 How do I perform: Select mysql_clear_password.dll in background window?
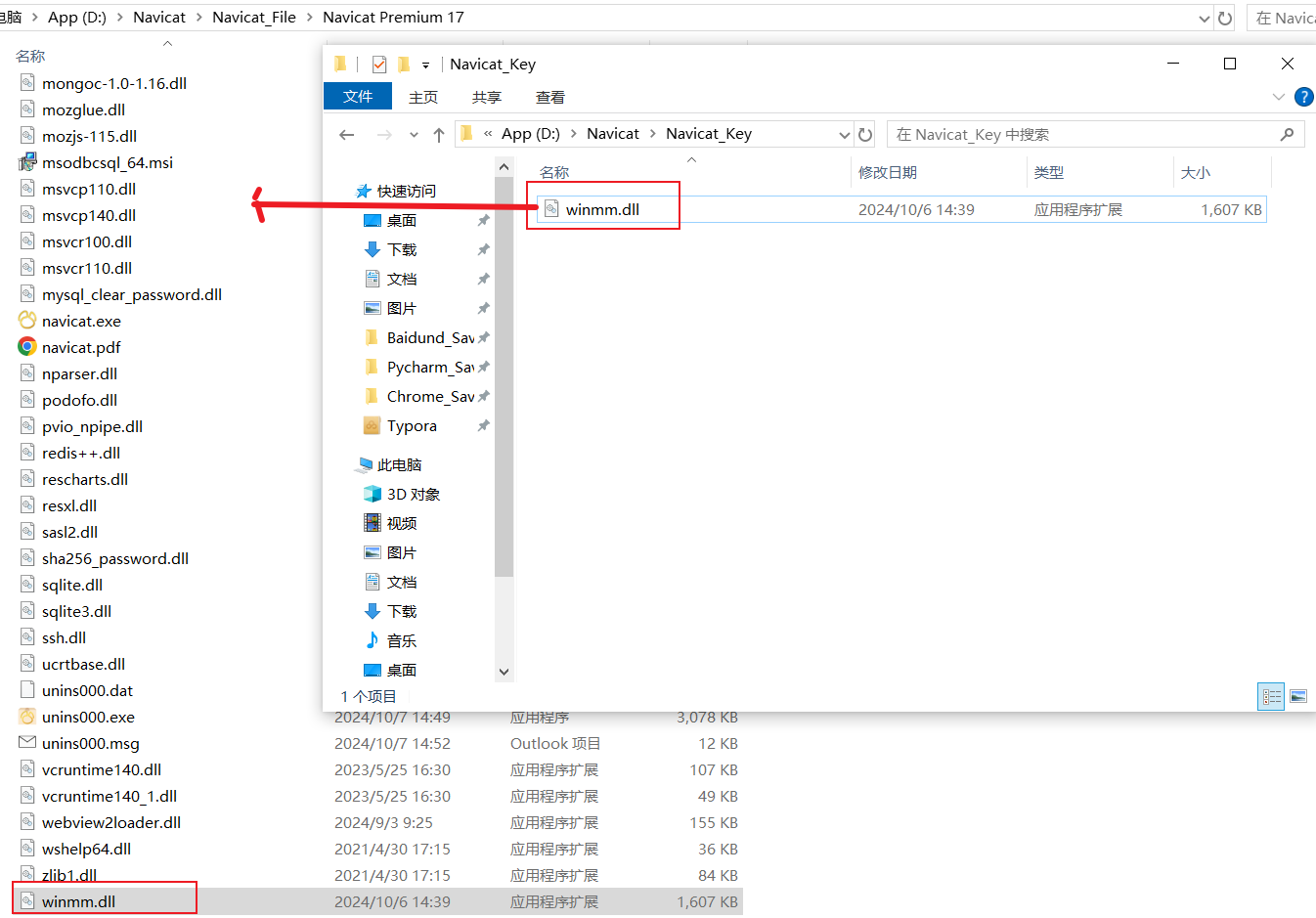[131, 294]
